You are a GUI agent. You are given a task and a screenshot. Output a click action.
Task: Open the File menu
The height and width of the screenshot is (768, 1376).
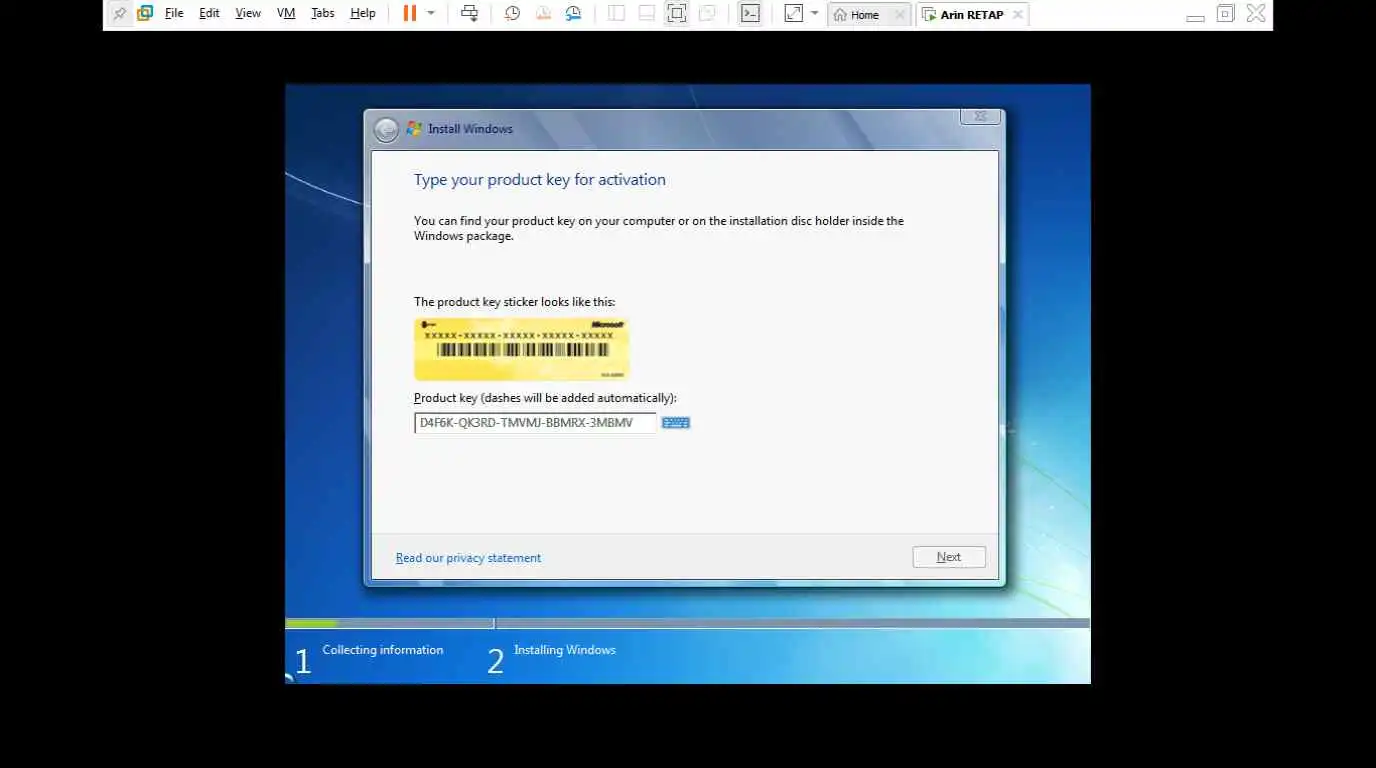click(174, 14)
